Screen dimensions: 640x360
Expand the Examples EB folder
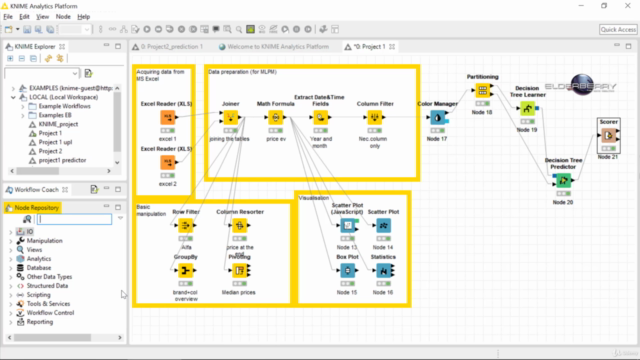click(22, 115)
